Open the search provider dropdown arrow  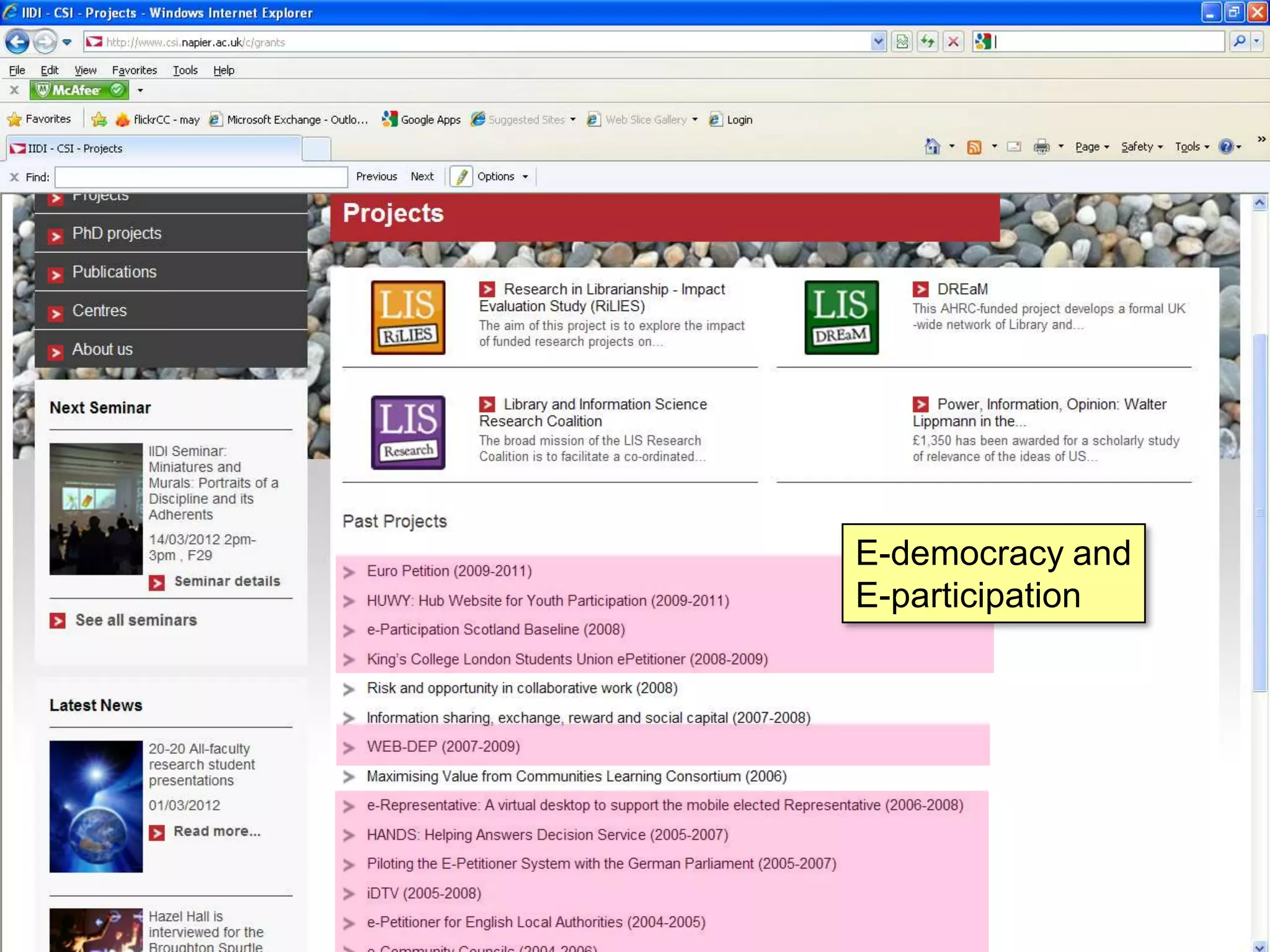point(1257,42)
